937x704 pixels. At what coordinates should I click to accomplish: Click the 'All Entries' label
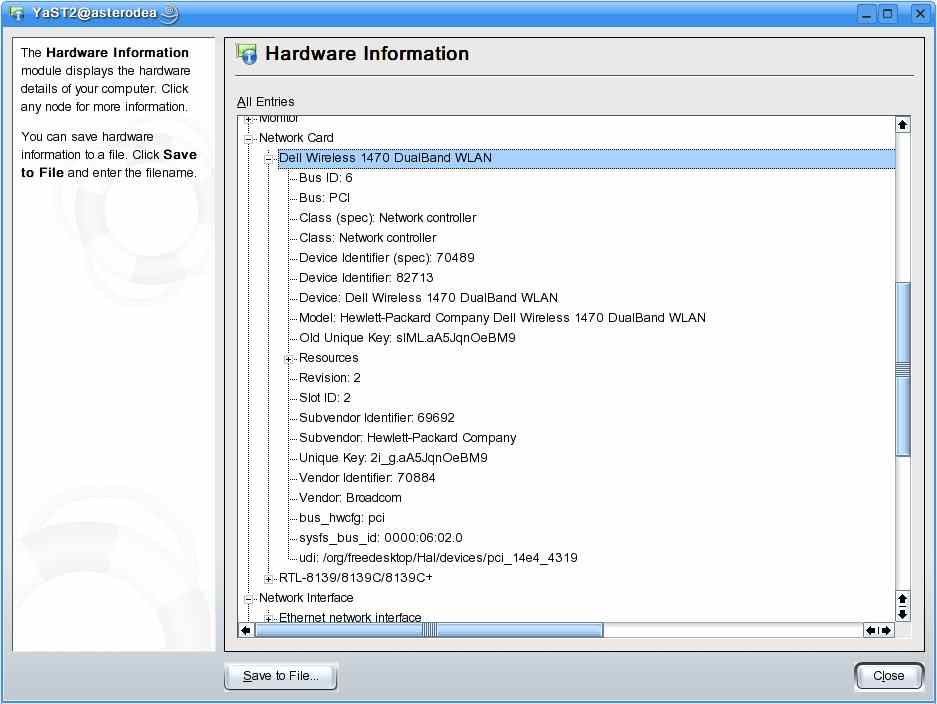click(x=266, y=102)
